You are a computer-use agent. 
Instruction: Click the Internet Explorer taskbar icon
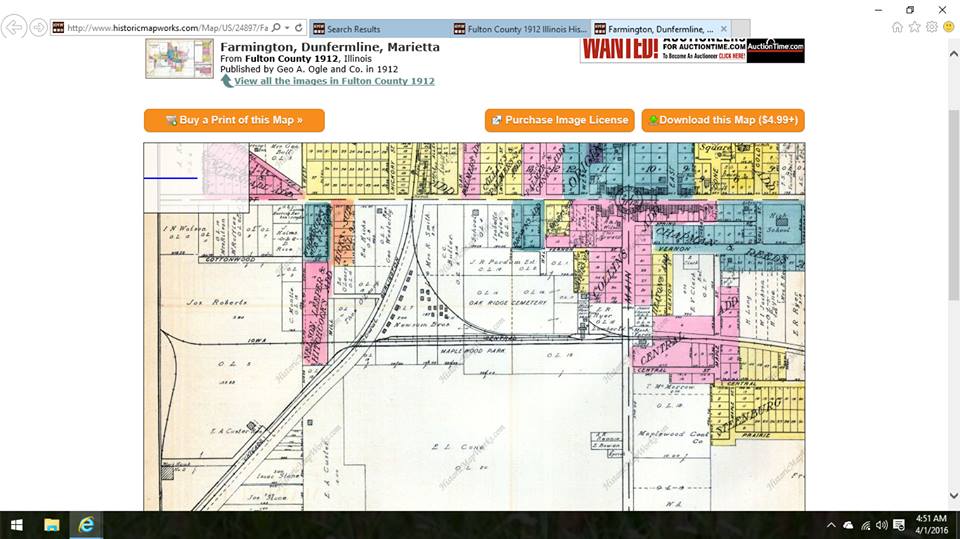coord(86,525)
